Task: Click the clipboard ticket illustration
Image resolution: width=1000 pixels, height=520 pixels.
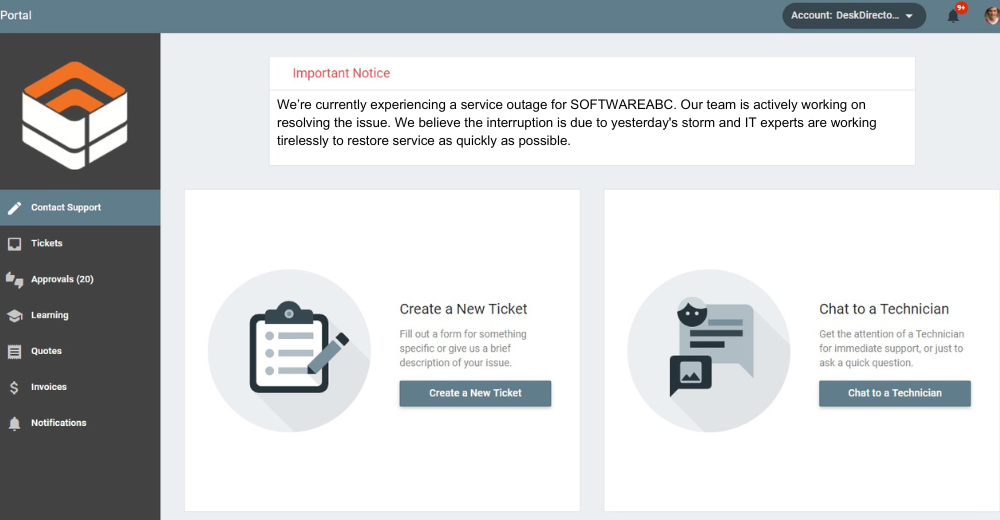Action: point(289,350)
